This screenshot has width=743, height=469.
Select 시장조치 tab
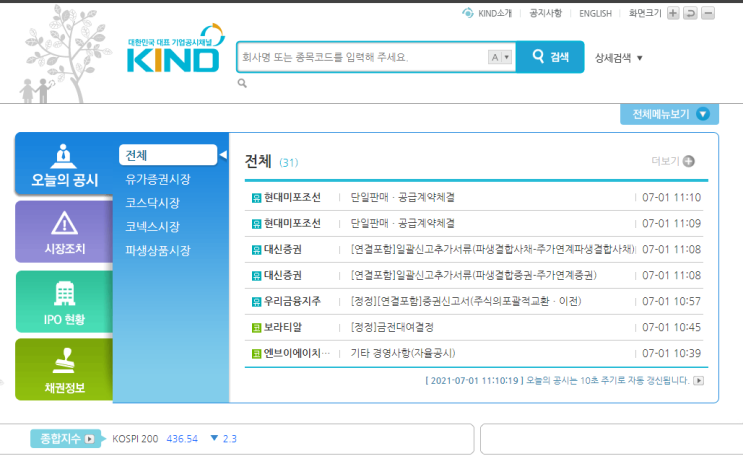click(x=64, y=232)
